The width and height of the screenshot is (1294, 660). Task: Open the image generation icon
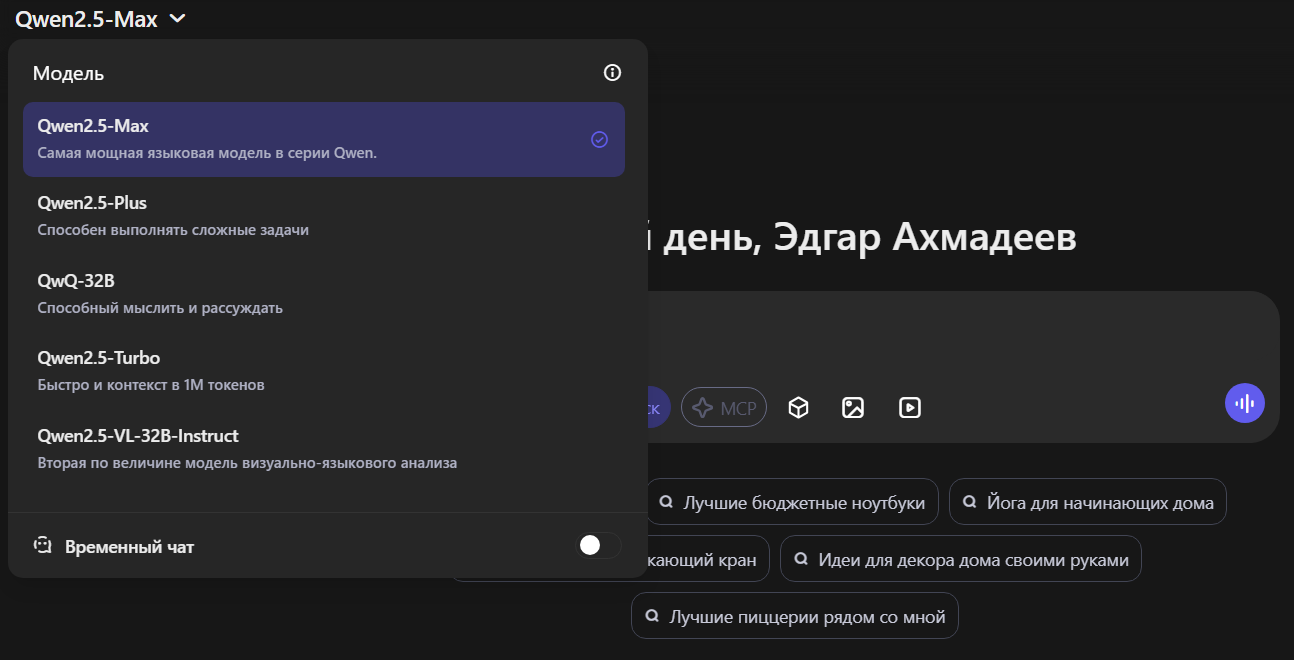pos(853,408)
